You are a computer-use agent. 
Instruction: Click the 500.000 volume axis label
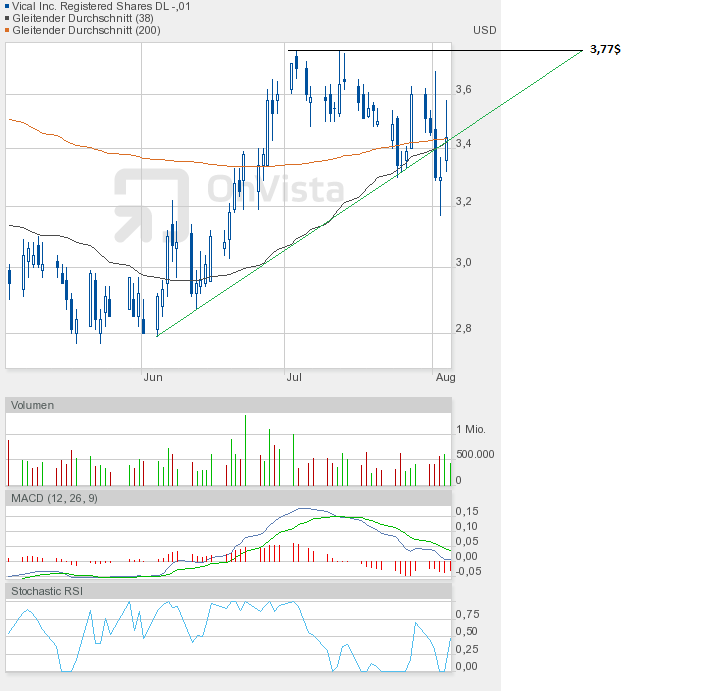[x=475, y=454]
